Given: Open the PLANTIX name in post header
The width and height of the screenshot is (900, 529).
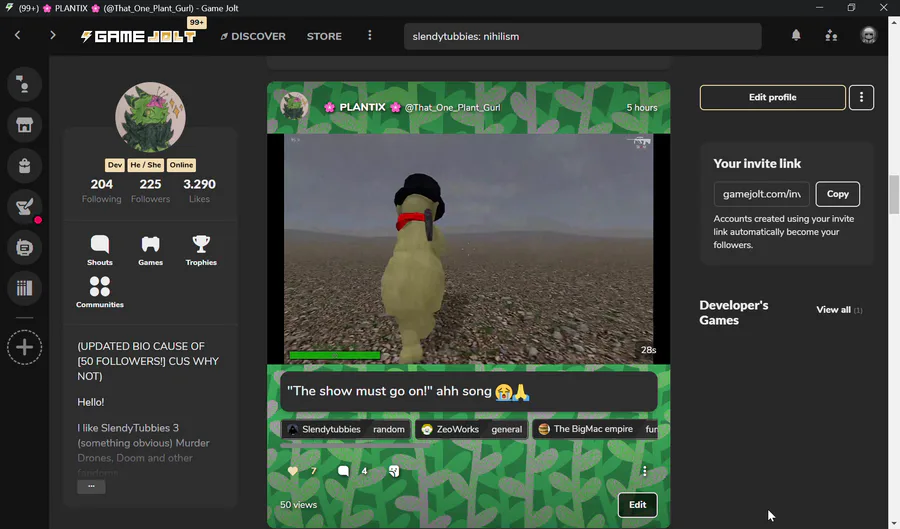Looking at the screenshot, I should click(362, 107).
